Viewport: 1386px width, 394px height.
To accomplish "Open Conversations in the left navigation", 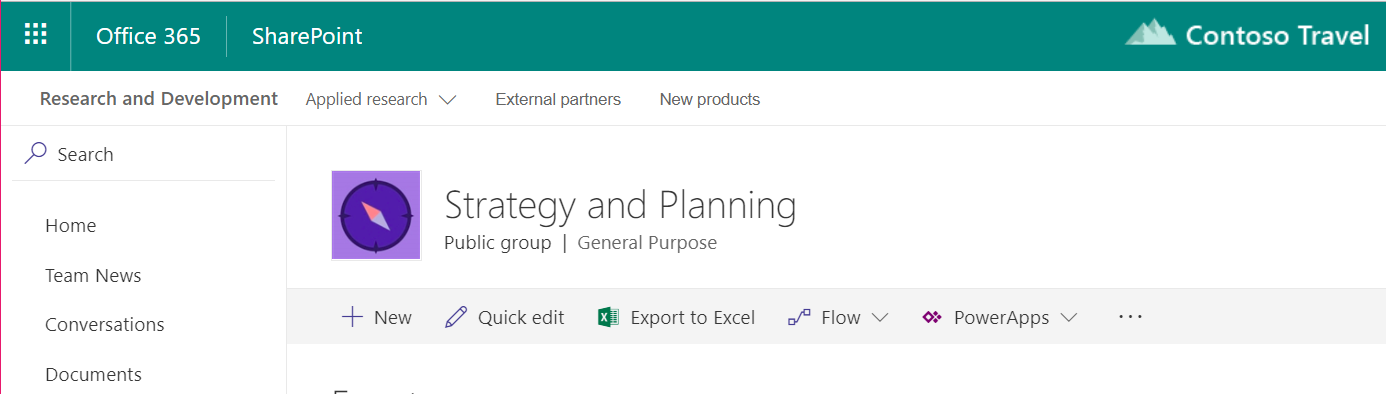I will [x=105, y=324].
